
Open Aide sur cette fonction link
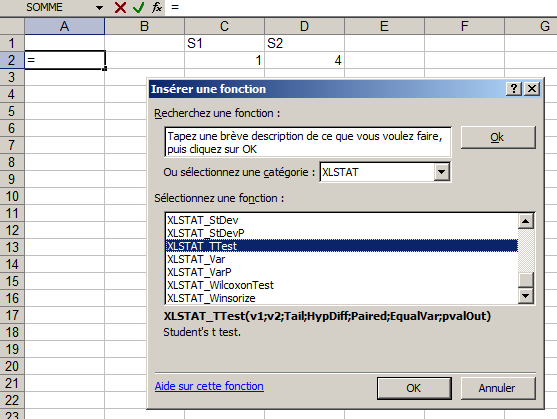tap(209, 386)
